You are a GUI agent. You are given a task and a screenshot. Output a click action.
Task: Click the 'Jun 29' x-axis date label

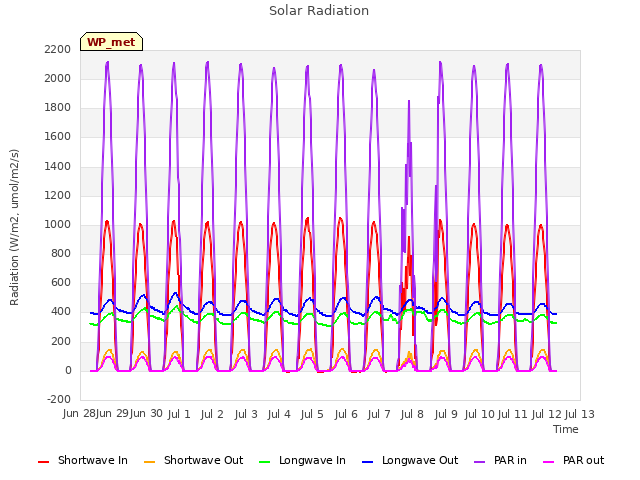(x=112, y=414)
